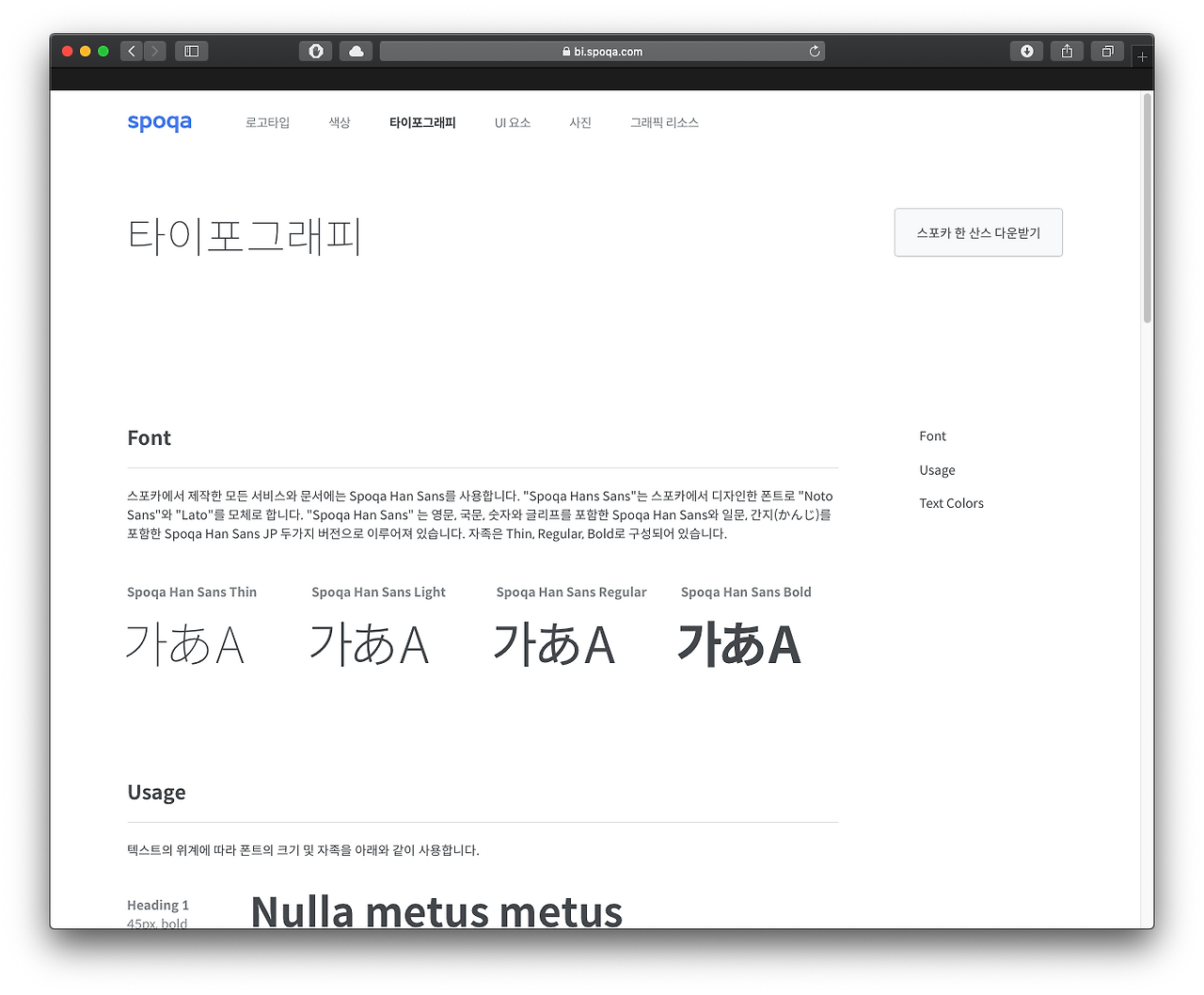The height and width of the screenshot is (995, 1204).
Task: Open the Downloads list
Action: pos(1026,51)
